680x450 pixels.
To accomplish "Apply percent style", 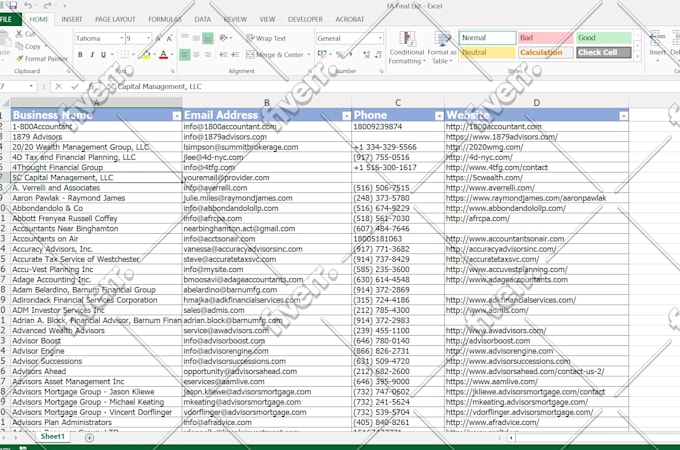I will pos(339,55).
